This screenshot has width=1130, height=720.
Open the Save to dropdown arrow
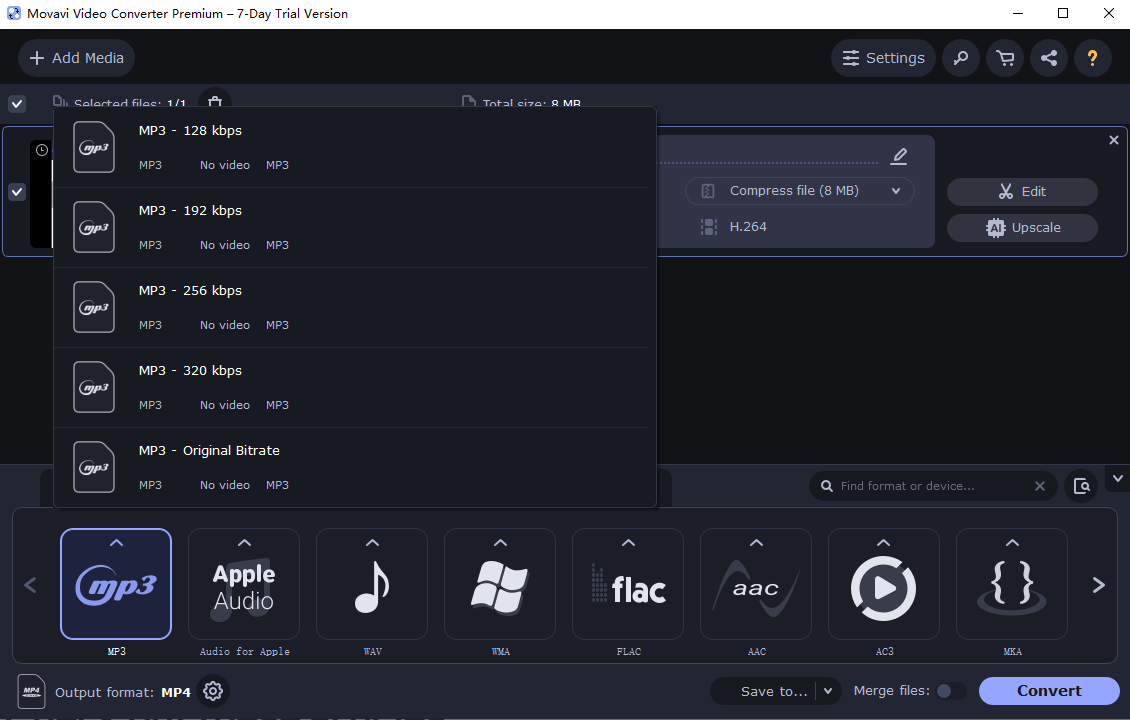point(828,691)
